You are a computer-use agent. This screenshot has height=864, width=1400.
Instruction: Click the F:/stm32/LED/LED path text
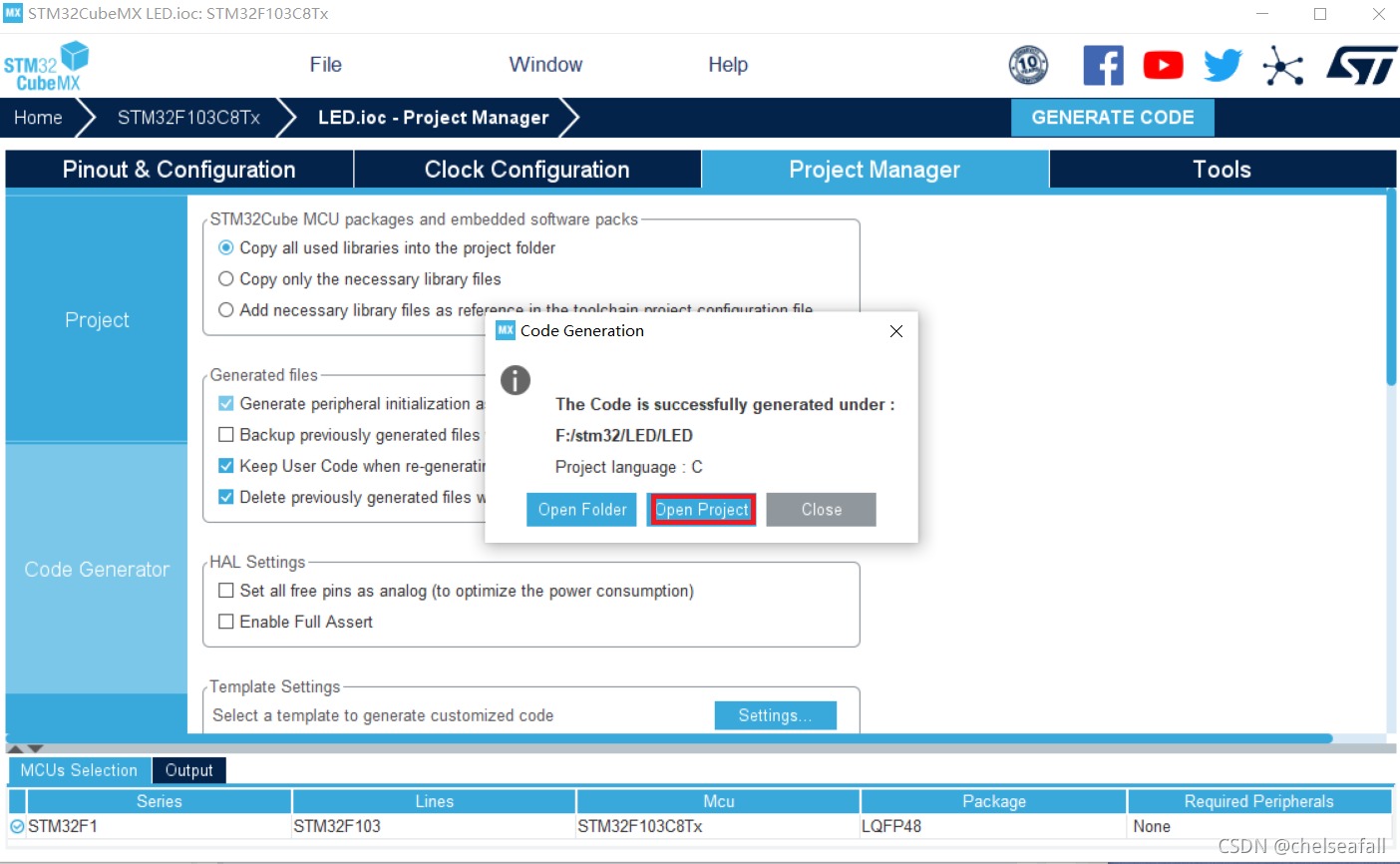tap(624, 435)
